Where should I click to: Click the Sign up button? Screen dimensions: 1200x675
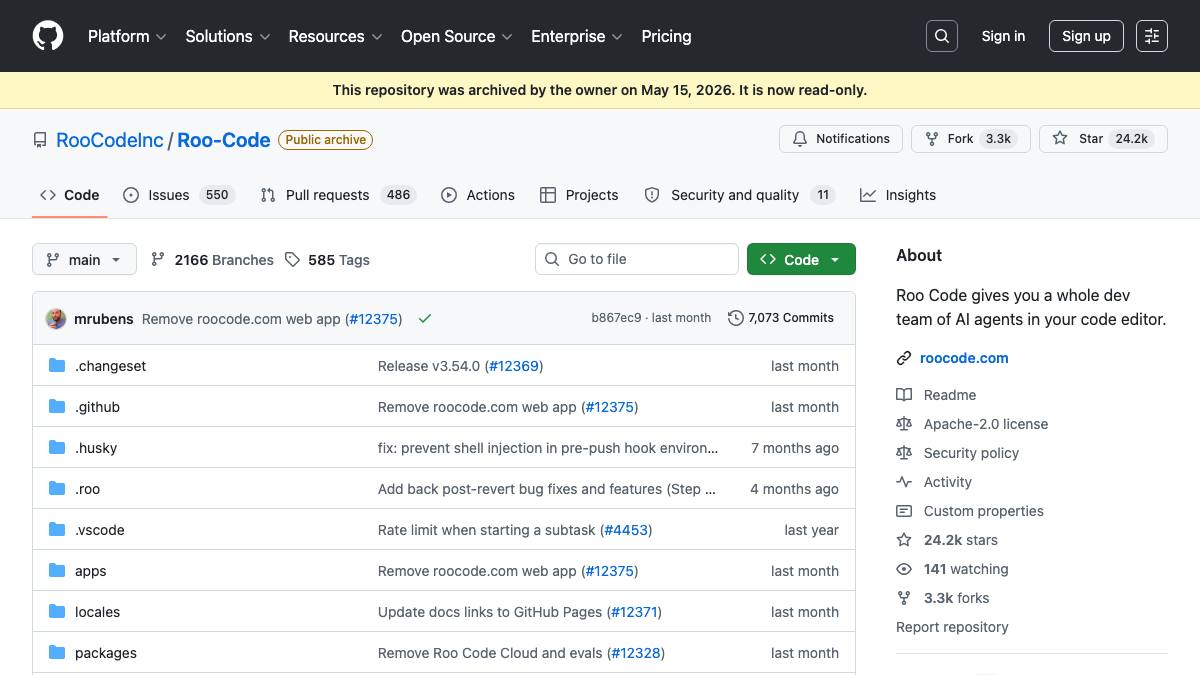[1086, 36]
